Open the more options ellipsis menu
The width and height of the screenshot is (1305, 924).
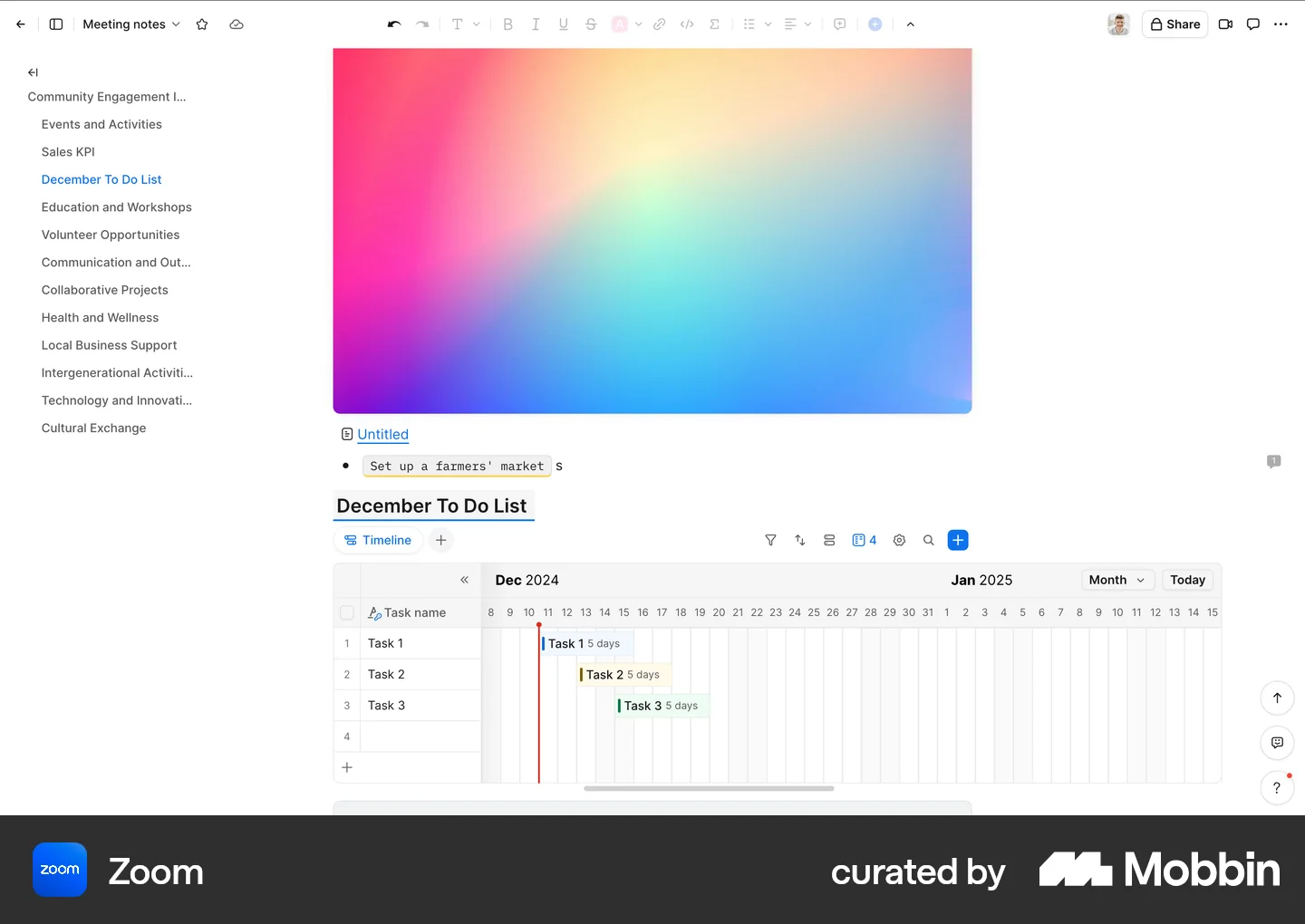pyautogui.click(x=1281, y=24)
